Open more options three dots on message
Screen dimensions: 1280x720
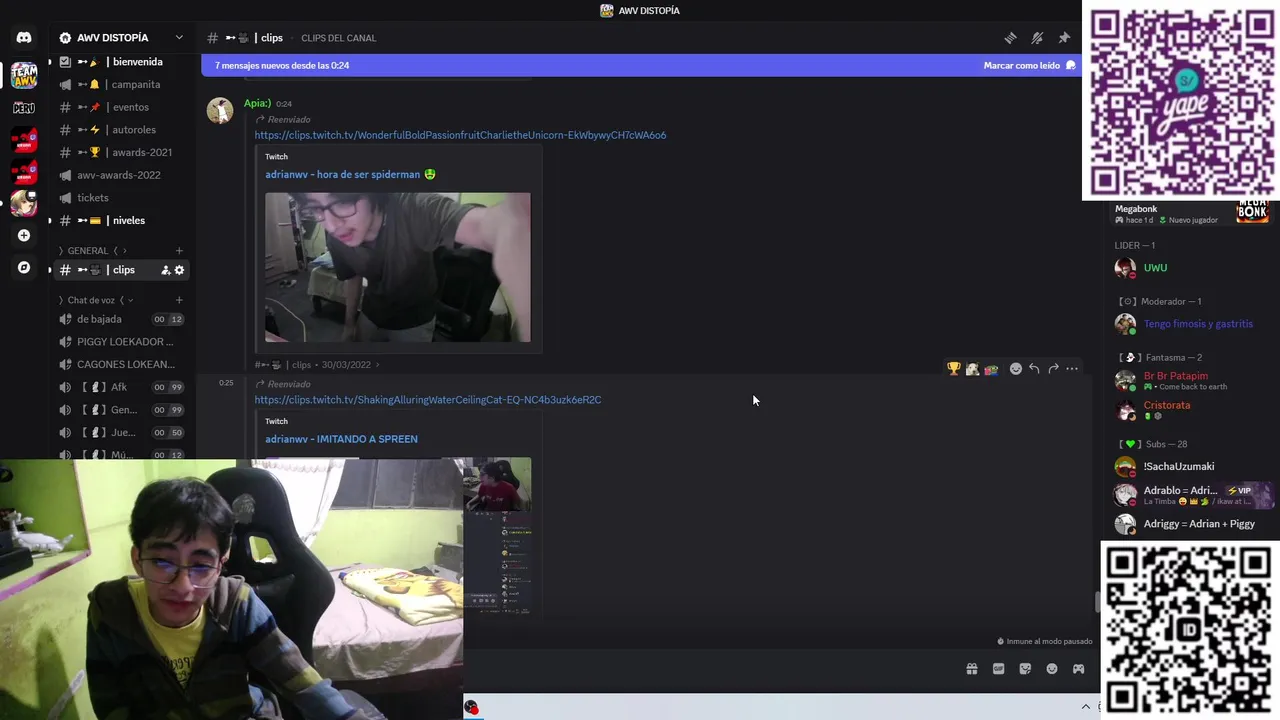pos(1072,369)
